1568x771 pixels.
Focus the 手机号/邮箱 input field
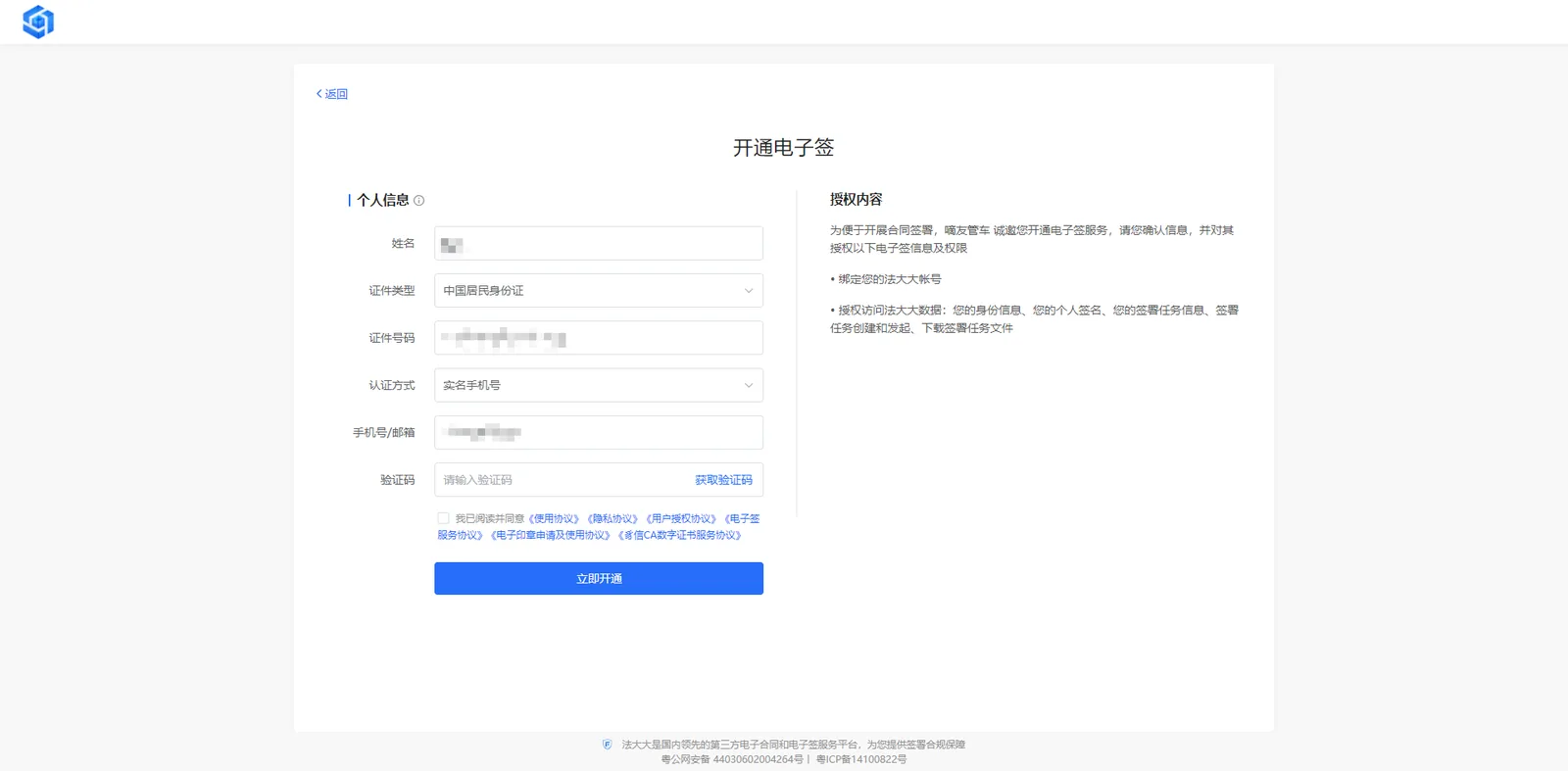tap(599, 432)
